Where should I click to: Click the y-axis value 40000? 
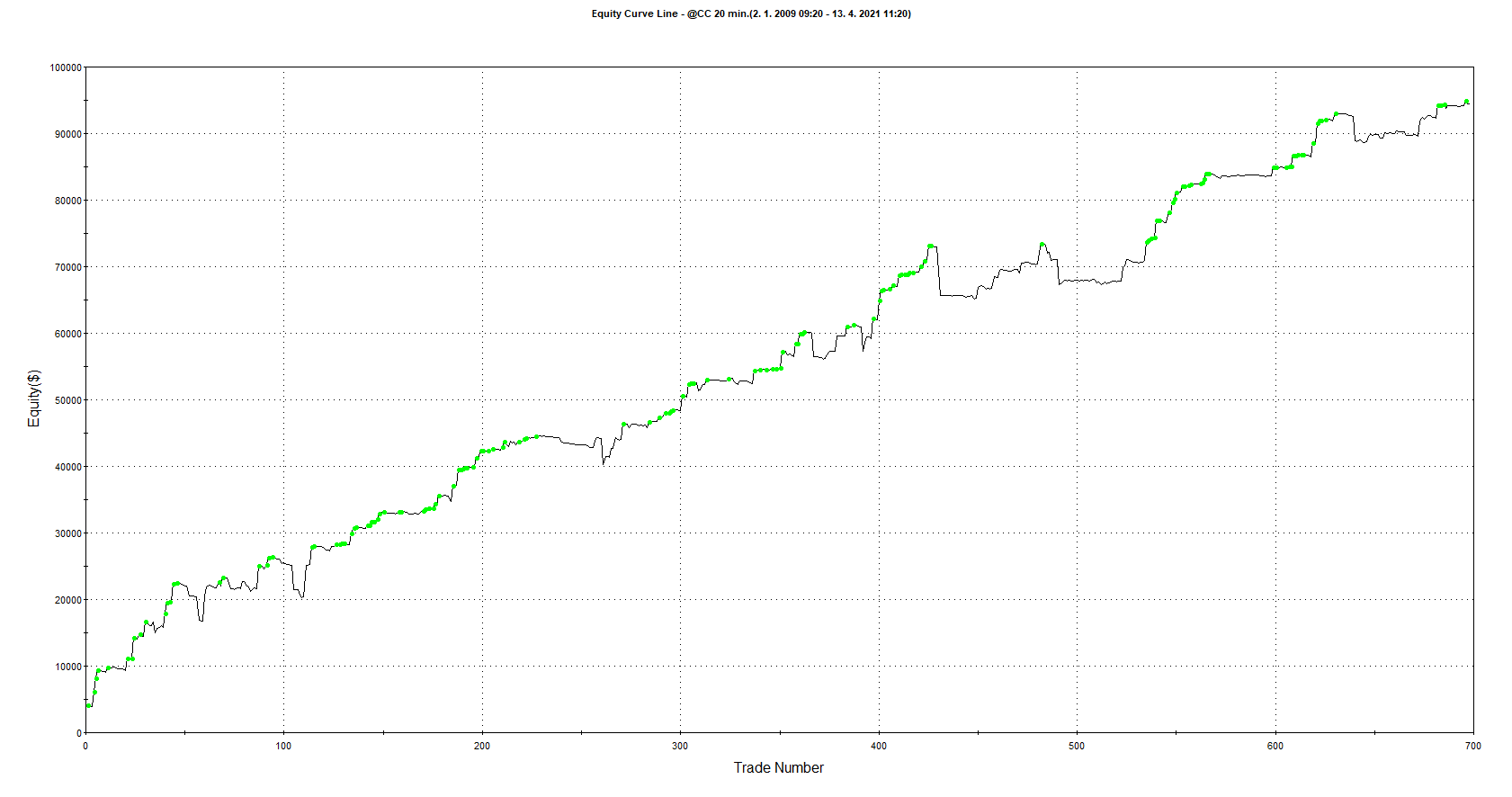(x=68, y=467)
